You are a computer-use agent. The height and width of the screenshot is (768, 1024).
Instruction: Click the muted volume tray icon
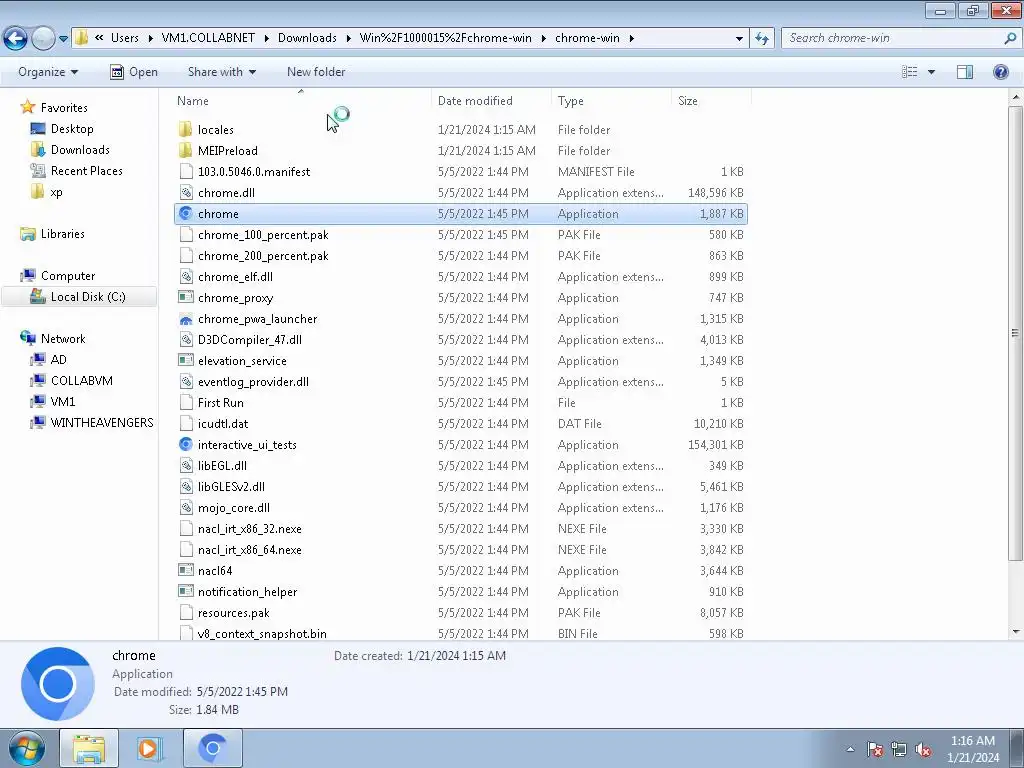click(x=923, y=750)
